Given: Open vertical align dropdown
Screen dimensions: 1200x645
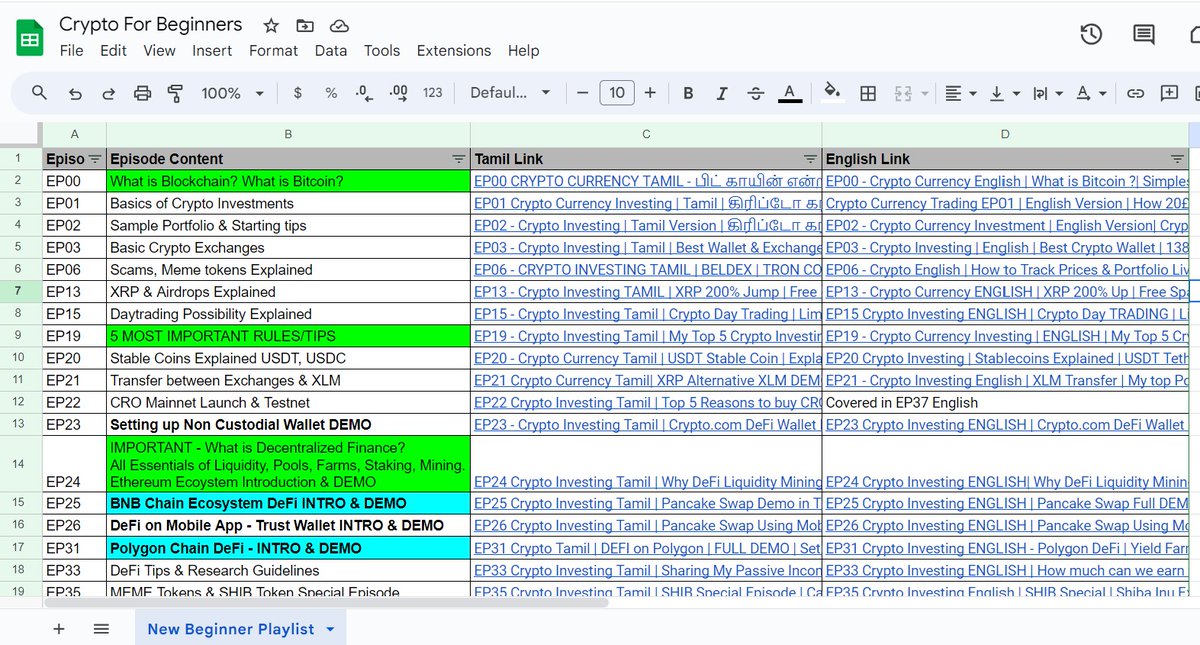Looking at the screenshot, I should coord(1003,93).
